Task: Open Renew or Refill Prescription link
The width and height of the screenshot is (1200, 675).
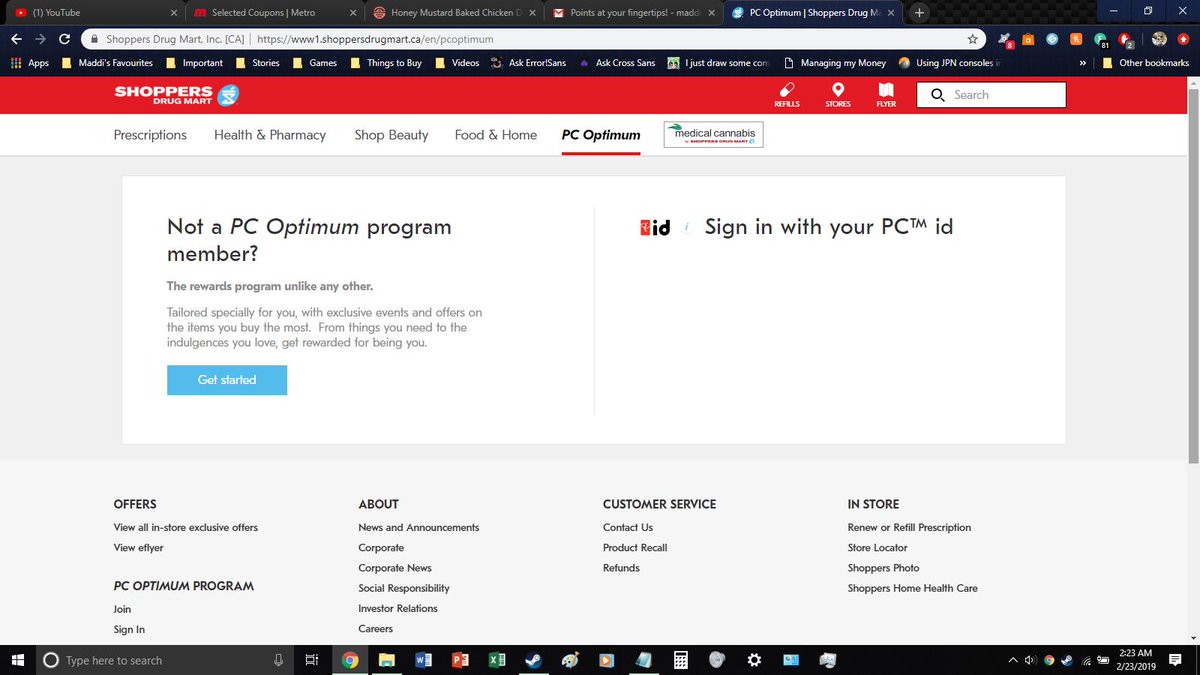Action: (909, 527)
